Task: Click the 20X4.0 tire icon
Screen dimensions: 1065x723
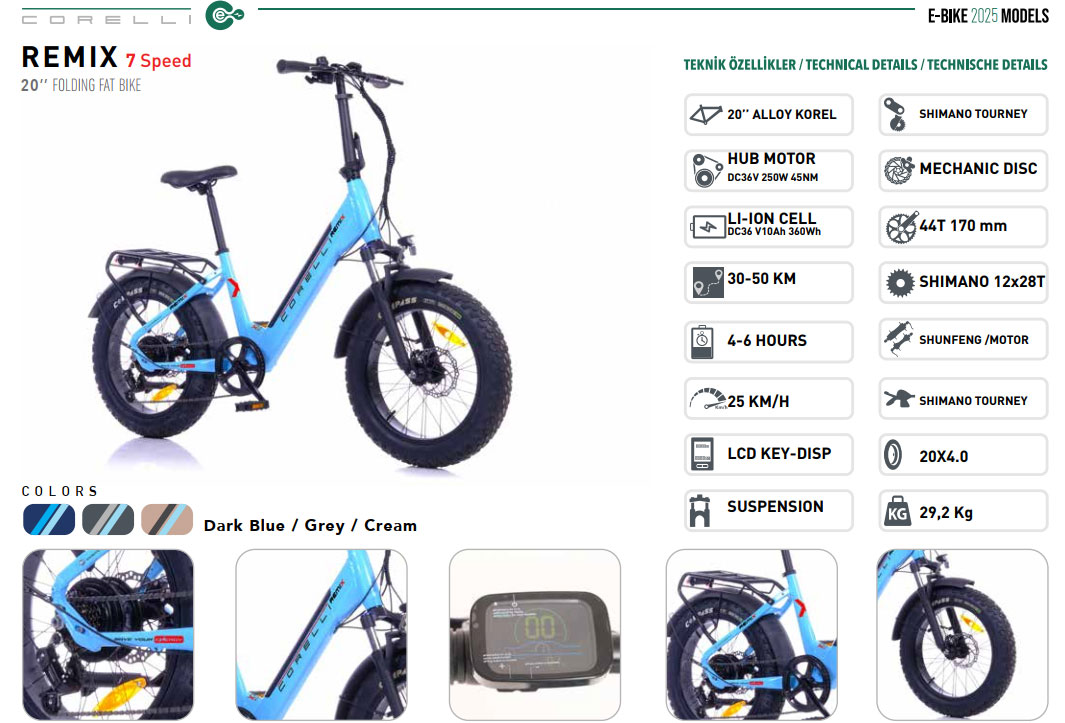Action: (x=893, y=455)
